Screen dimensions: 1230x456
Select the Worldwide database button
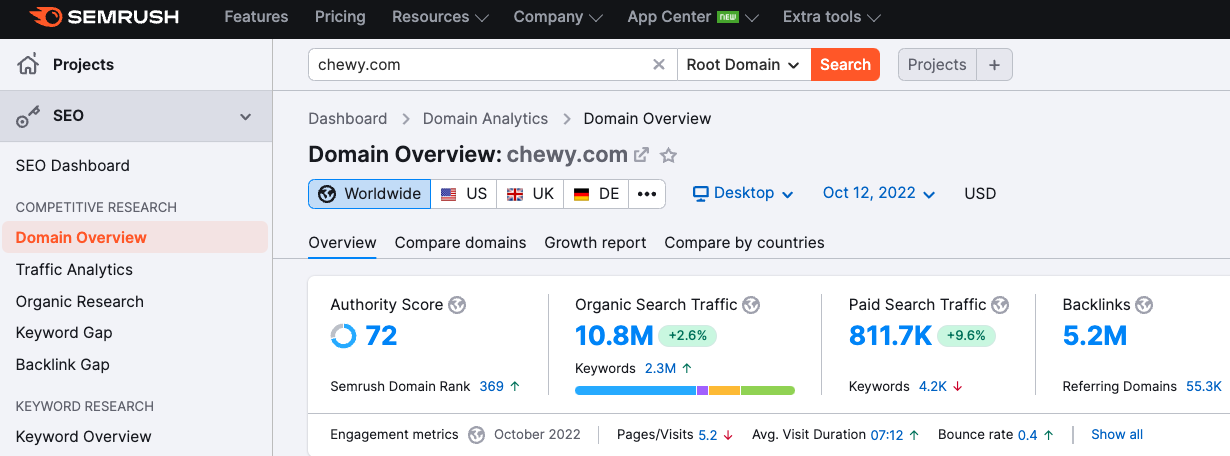click(x=370, y=194)
